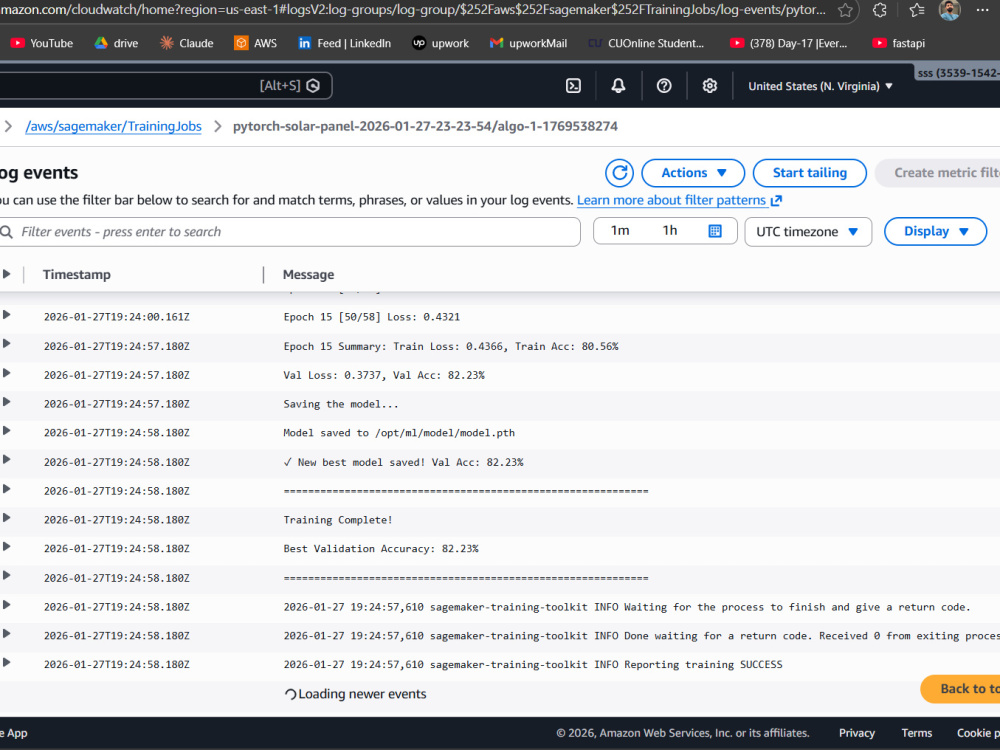
Task: Bookmark this page with the star icon
Action: click(845, 10)
